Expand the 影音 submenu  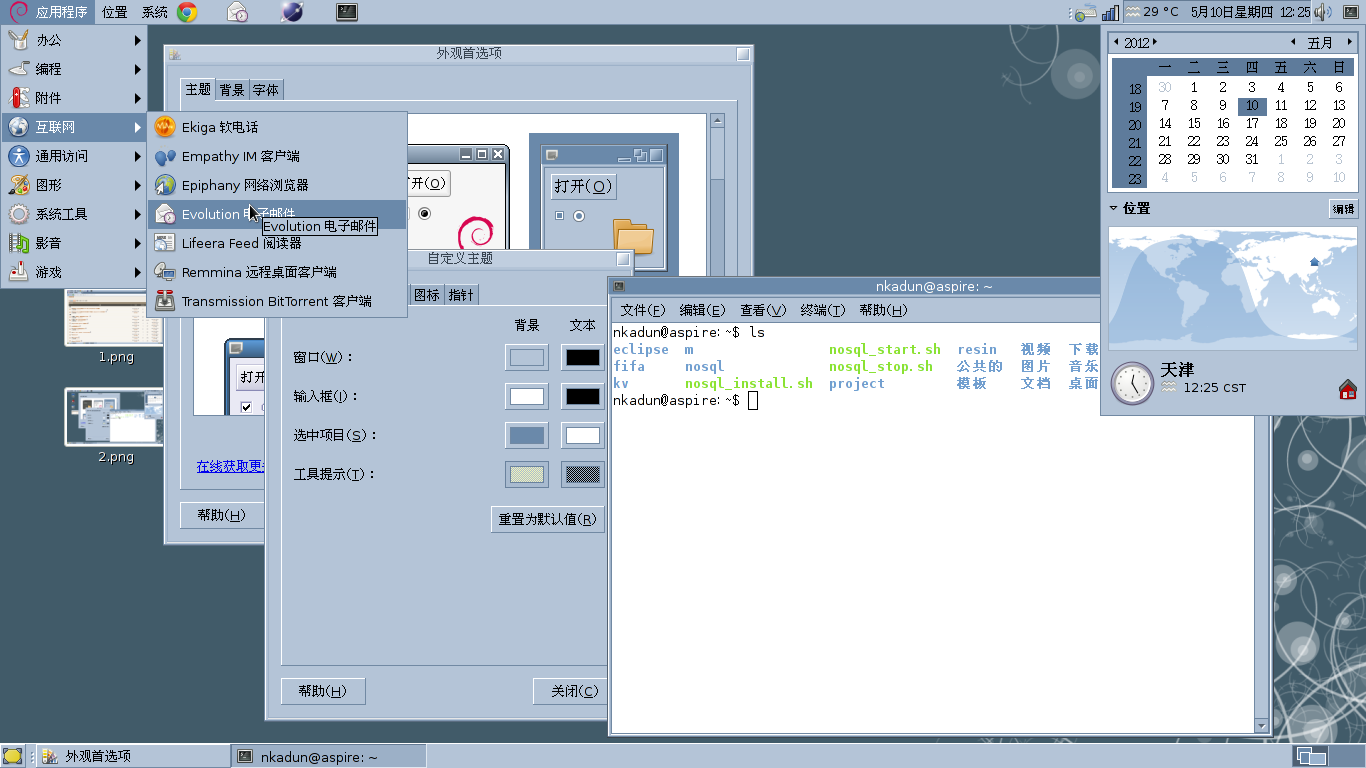tap(74, 243)
